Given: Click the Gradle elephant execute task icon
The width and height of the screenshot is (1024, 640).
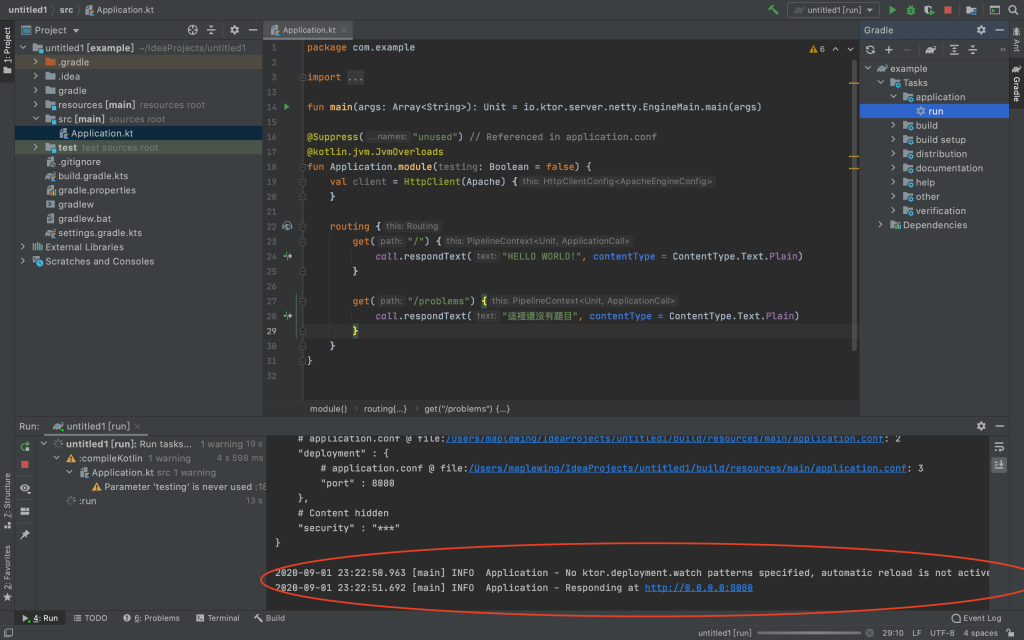Looking at the screenshot, I should click(x=930, y=50).
